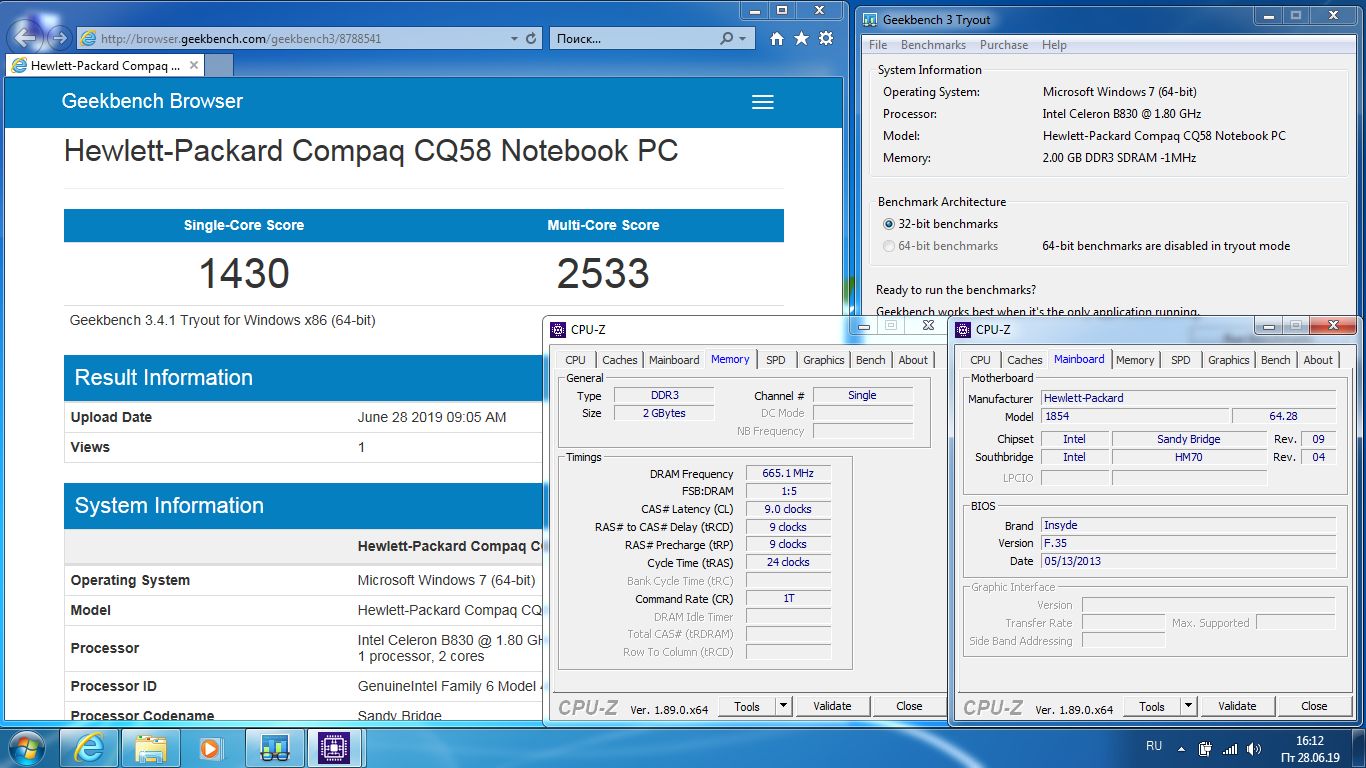
Task: Open the volume speaker tray icon
Action: [1253, 748]
